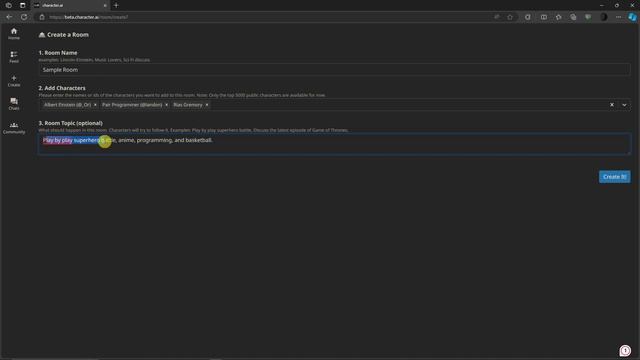The image size is (640, 360).
Task: Close the character.ai tab
Action: coord(105,5)
